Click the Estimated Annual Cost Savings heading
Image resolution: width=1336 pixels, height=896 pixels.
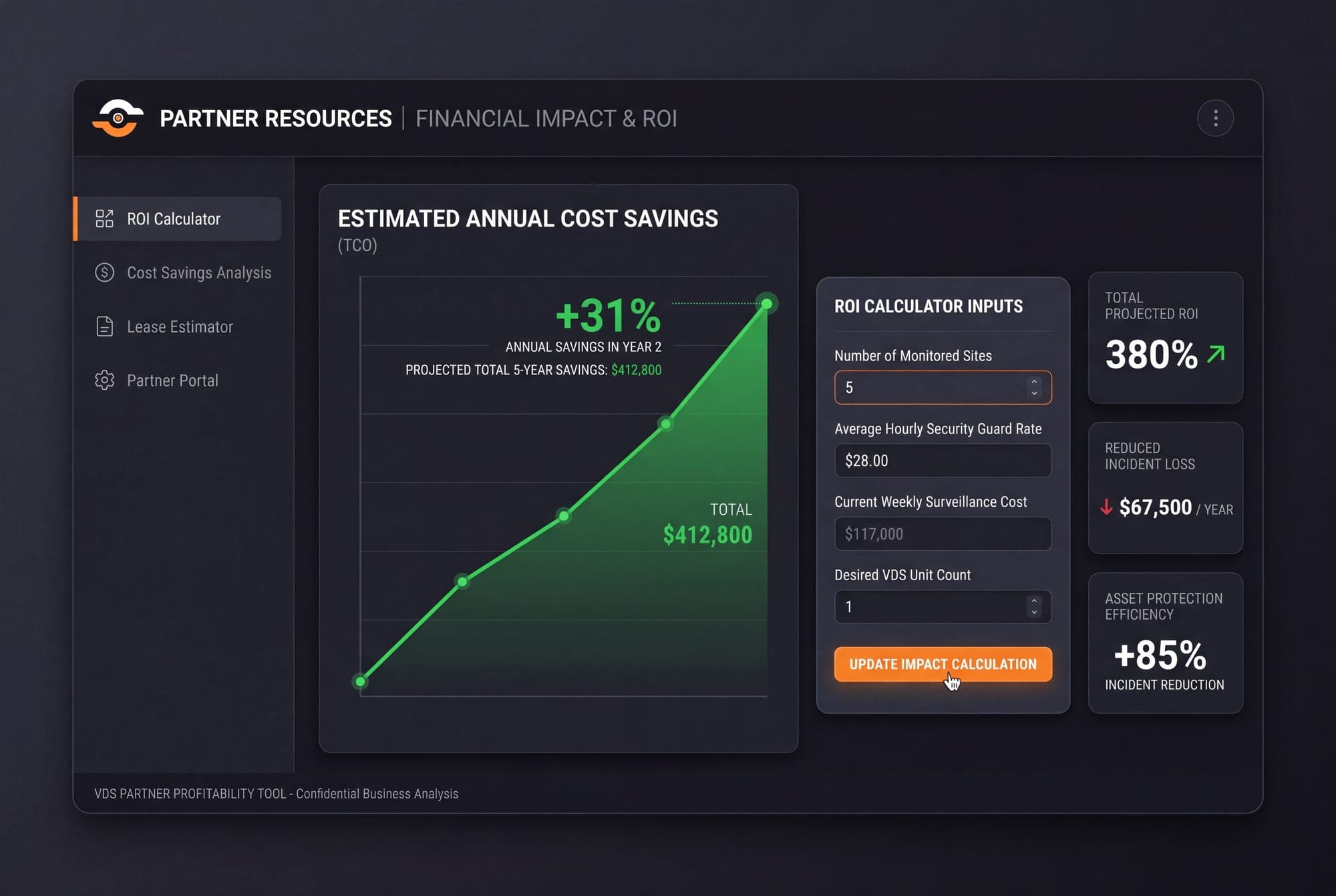[528, 218]
